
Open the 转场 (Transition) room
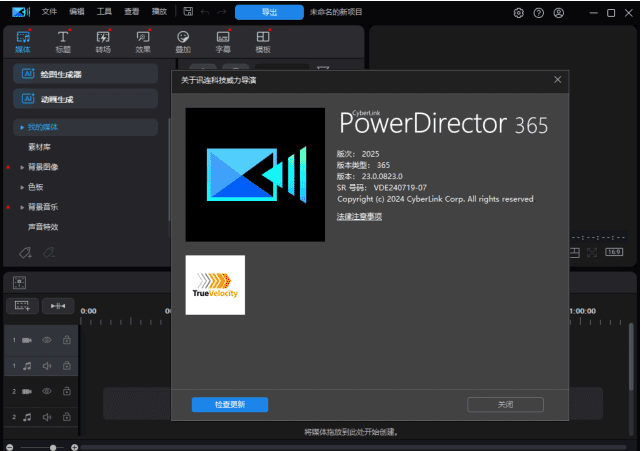point(103,42)
